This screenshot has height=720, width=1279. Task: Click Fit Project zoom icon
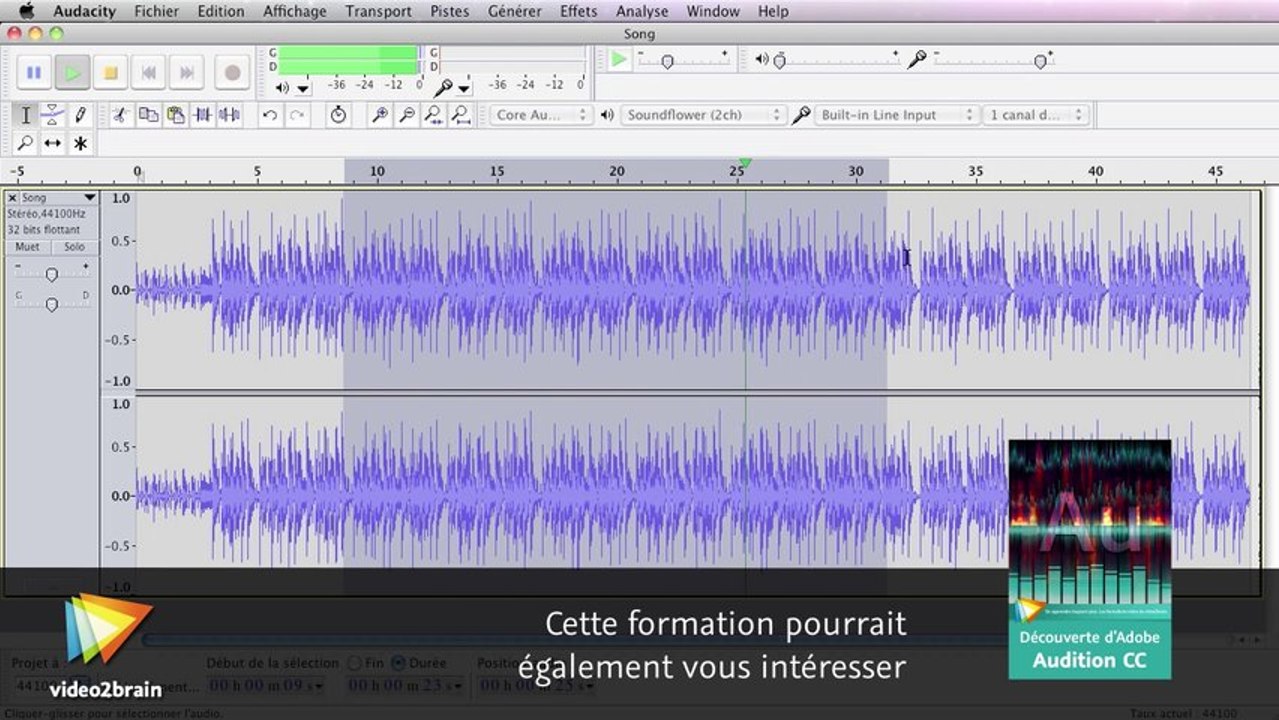(461, 115)
